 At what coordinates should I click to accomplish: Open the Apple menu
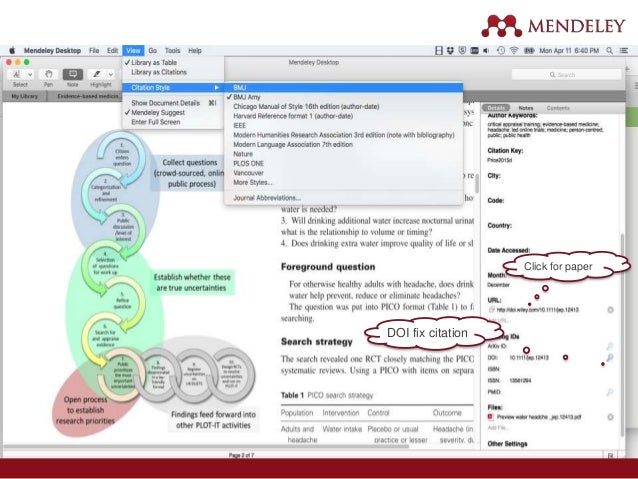(12, 50)
